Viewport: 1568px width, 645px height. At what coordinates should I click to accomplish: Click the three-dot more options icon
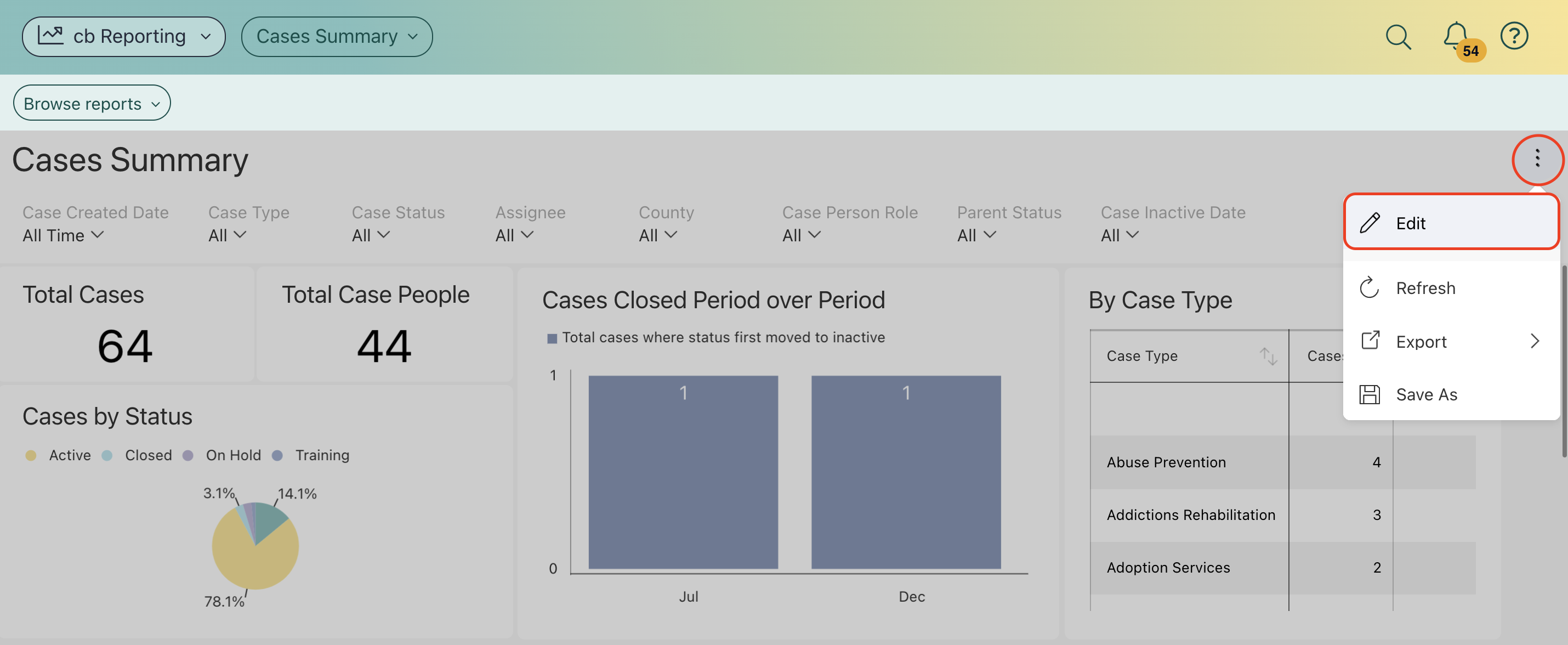(1537, 159)
